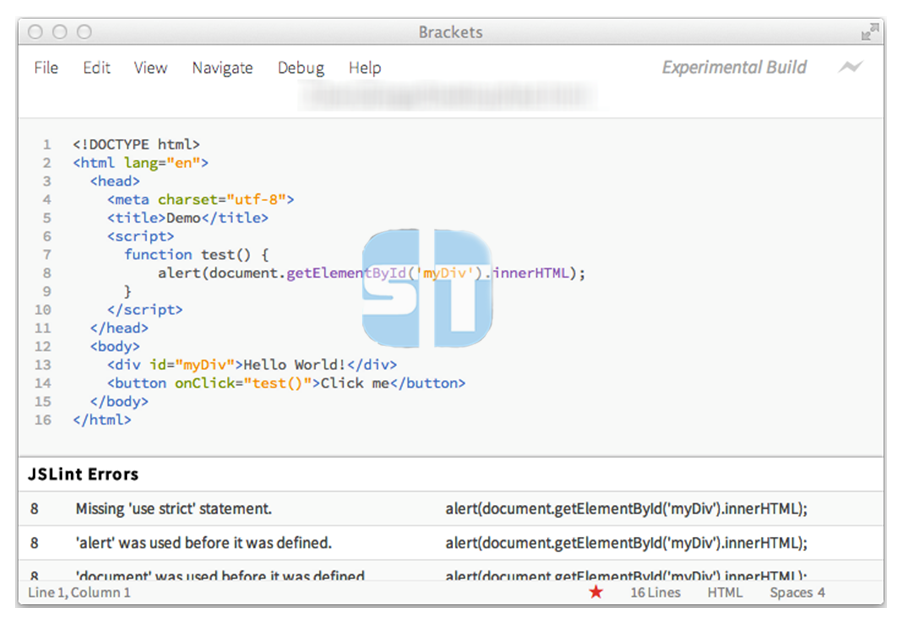Click the JSLint Errors panel header
900x623 pixels.
coord(83,474)
